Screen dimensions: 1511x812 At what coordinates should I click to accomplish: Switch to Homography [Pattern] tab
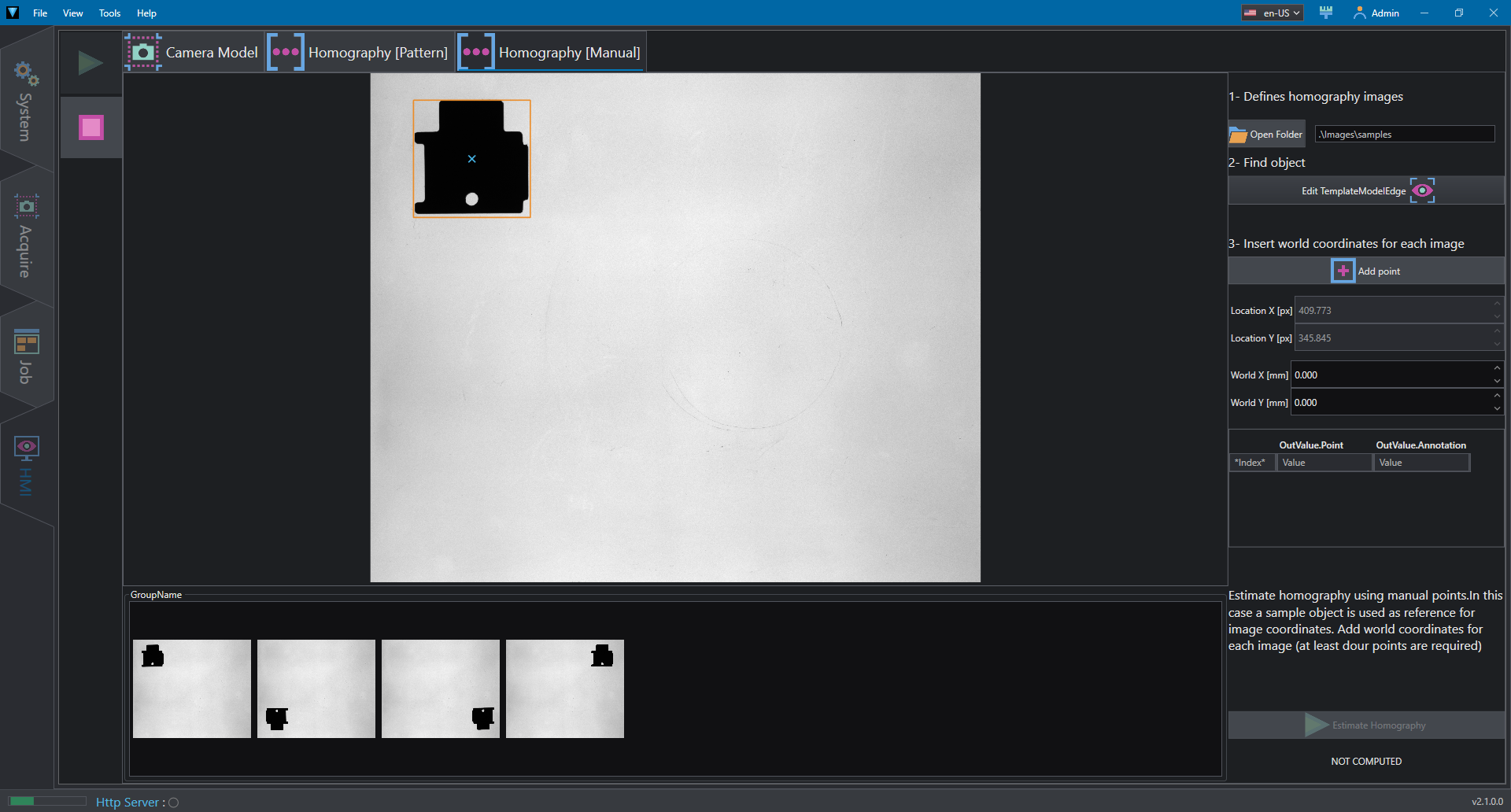[359, 53]
